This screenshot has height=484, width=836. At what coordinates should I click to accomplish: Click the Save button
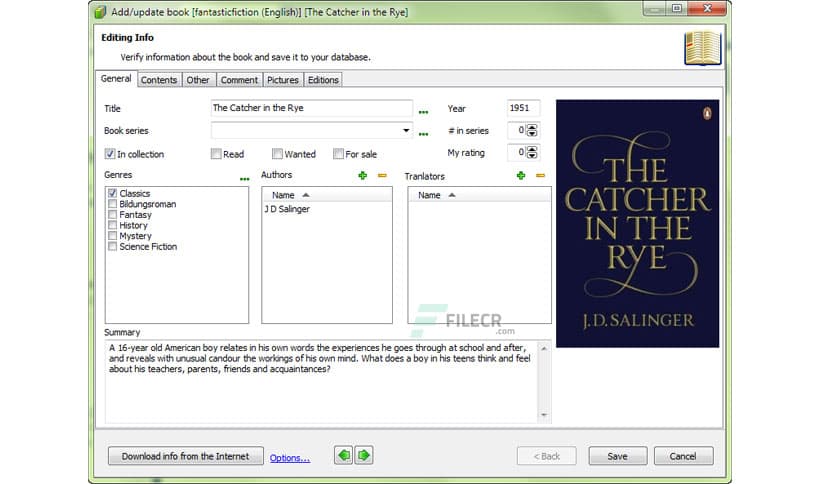(x=617, y=456)
